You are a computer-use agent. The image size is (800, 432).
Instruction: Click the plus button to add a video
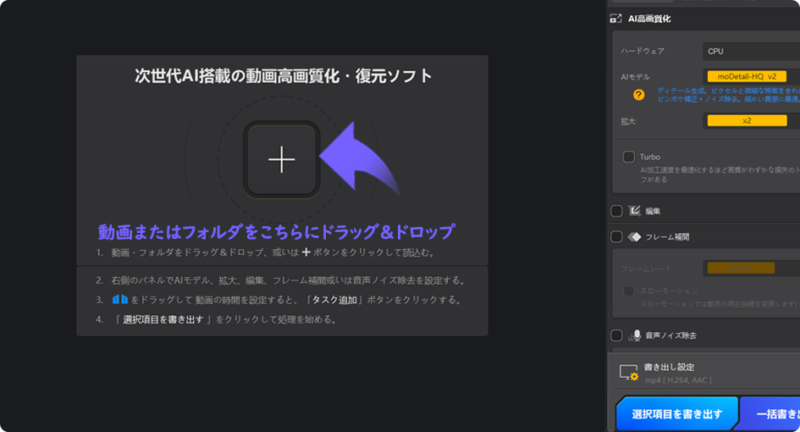click(282, 159)
